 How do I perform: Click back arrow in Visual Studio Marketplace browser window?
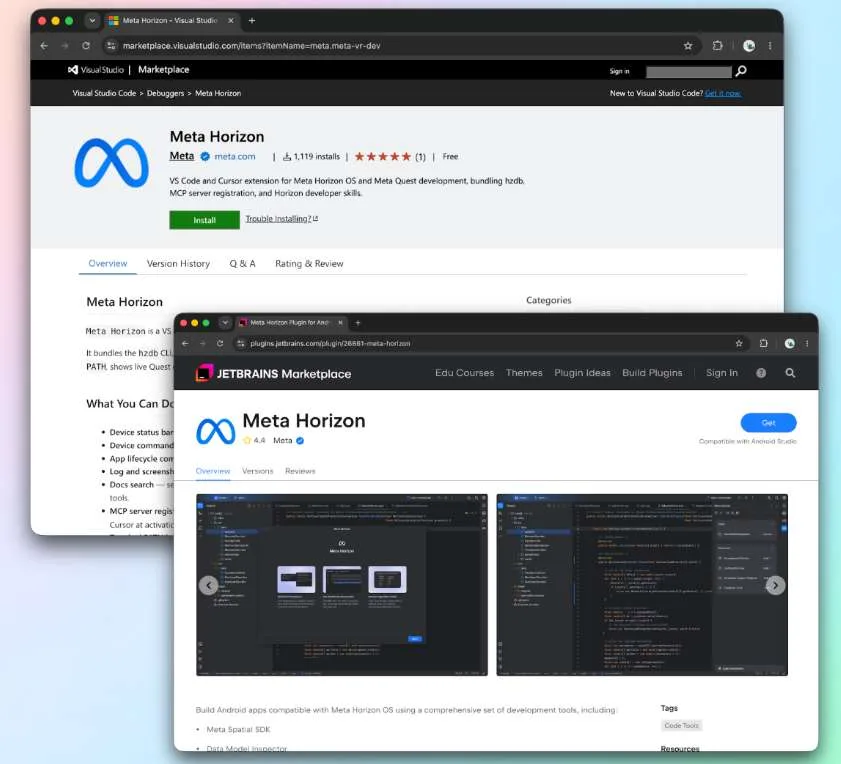point(44,46)
